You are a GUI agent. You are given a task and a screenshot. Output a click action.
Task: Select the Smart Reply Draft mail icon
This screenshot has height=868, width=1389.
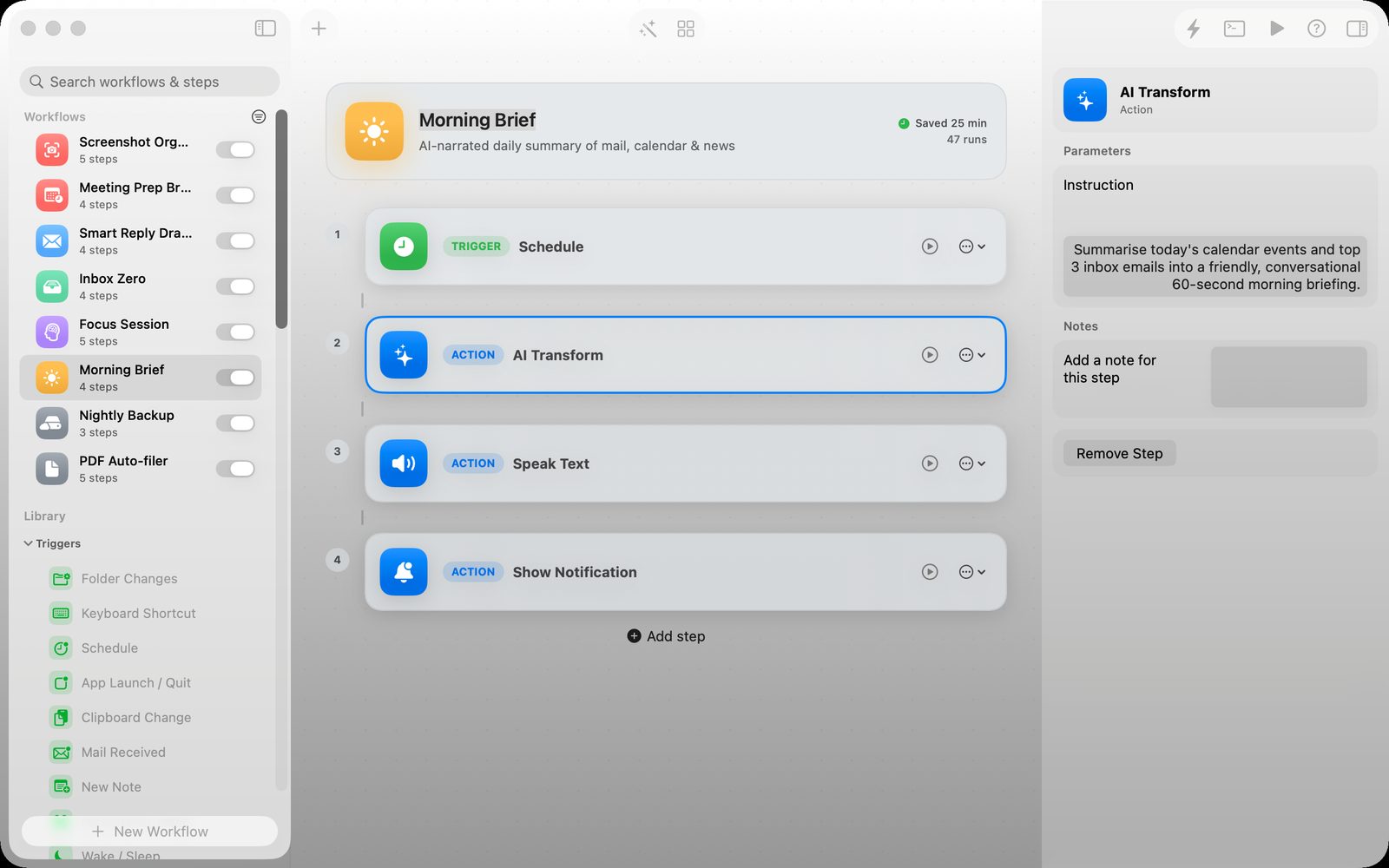pyautogui.click(x=52, y=241)
